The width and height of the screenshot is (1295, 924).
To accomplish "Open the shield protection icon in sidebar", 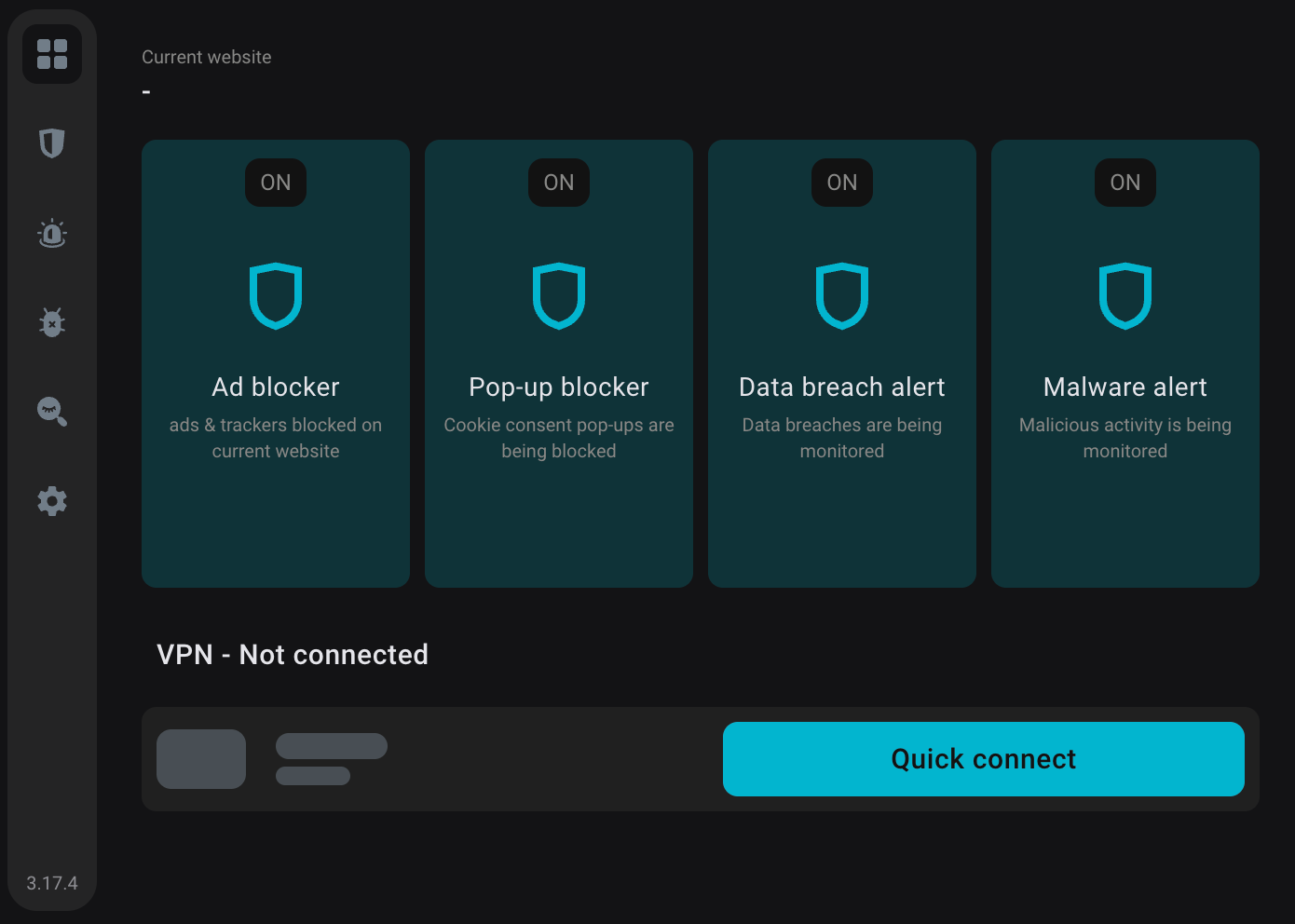I will (52, 143).
